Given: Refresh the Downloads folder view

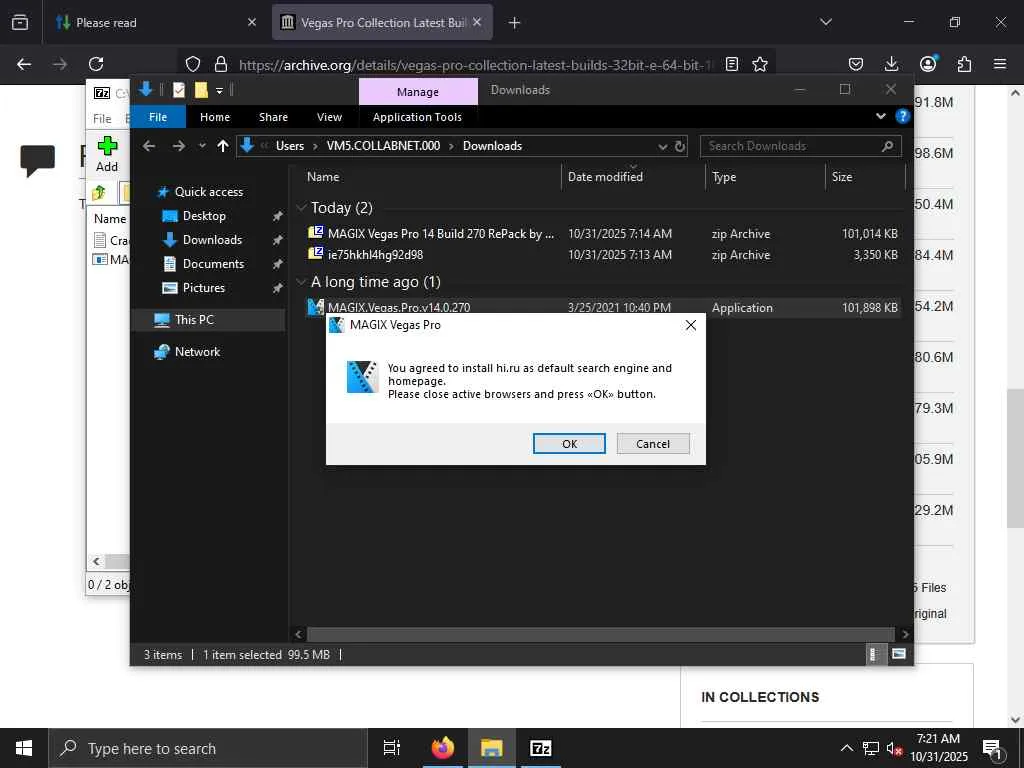Looking at the screenshot, I should (680, 146).
